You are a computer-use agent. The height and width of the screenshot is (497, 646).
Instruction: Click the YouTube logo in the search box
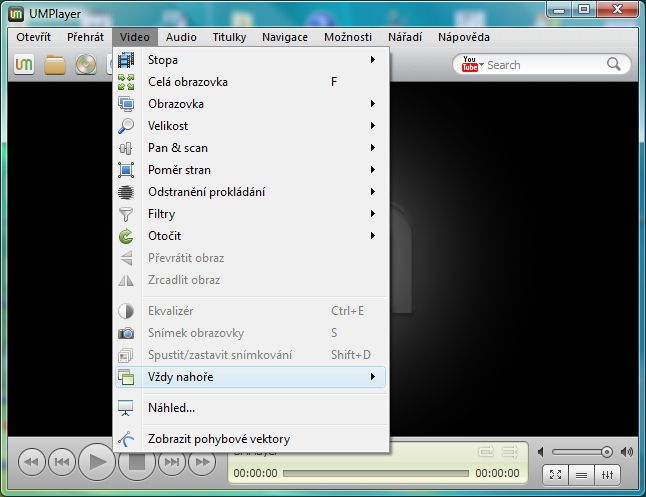pyautogui.click(x=469, y=64)
